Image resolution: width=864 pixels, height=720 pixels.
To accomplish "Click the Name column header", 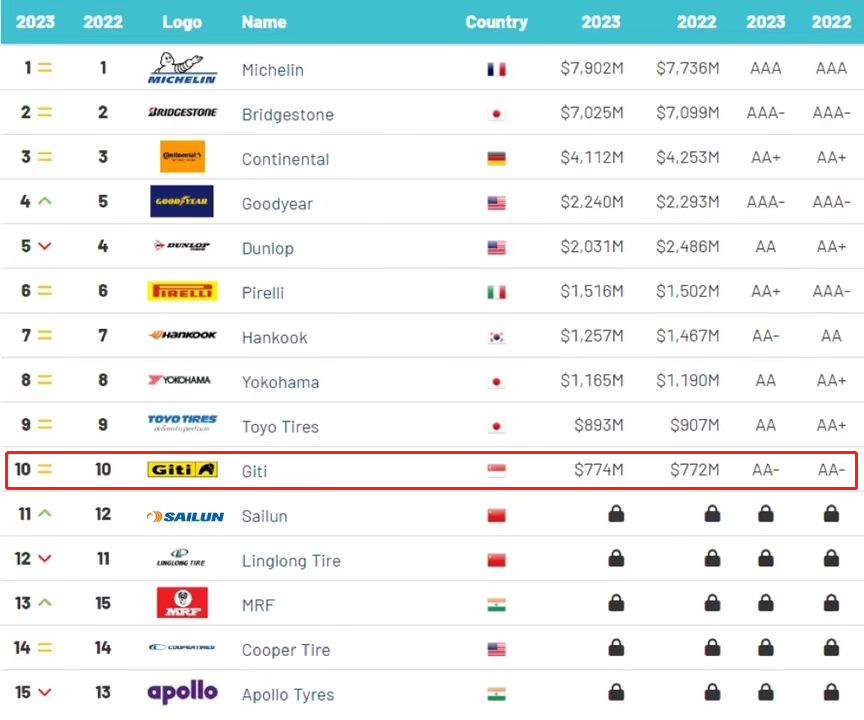I will pos(264,22).
